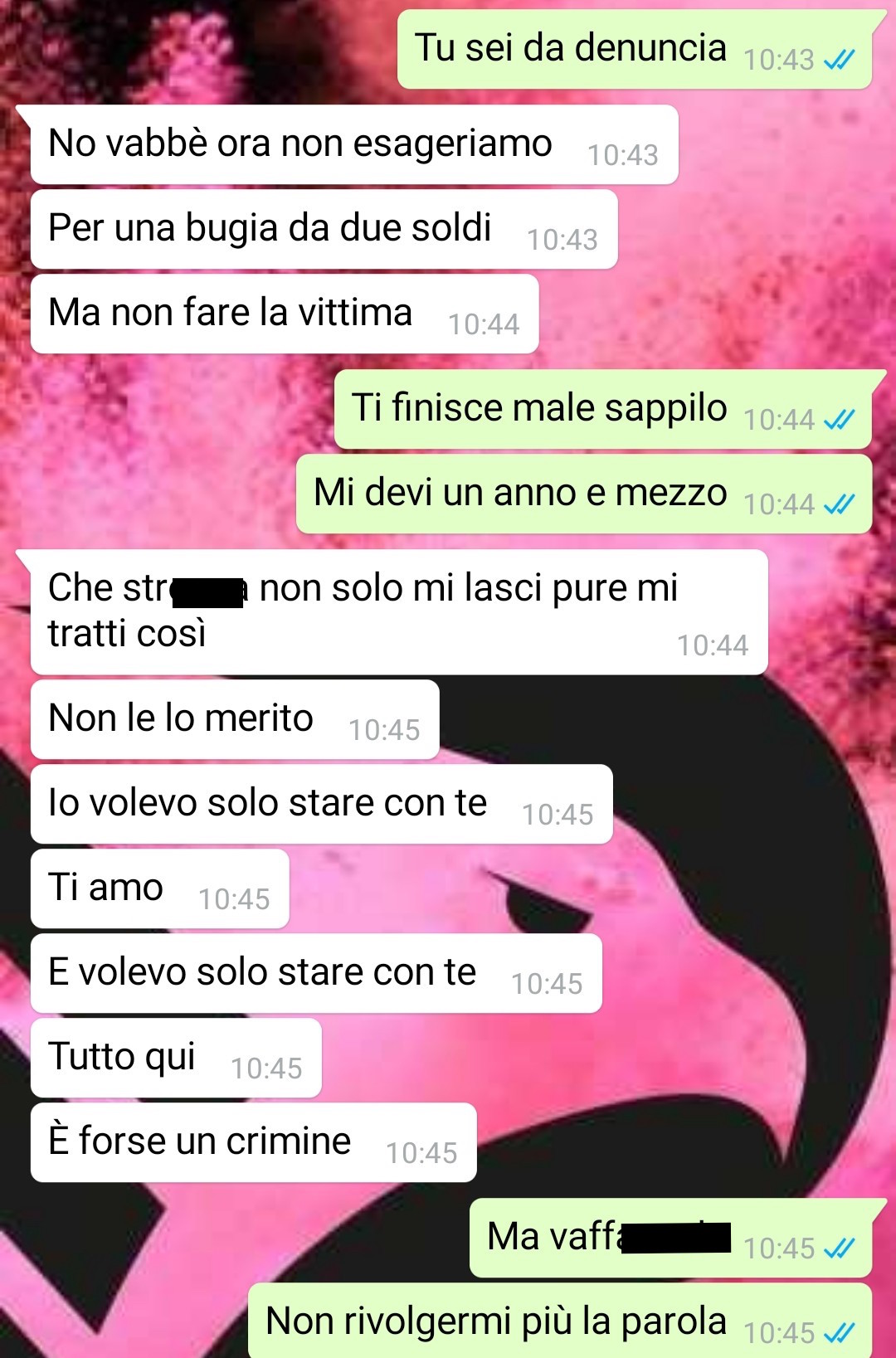Select 'Non rivolgermi più la parola' message
This screenshot has height=1358, width=896.
coord(560,1321)
